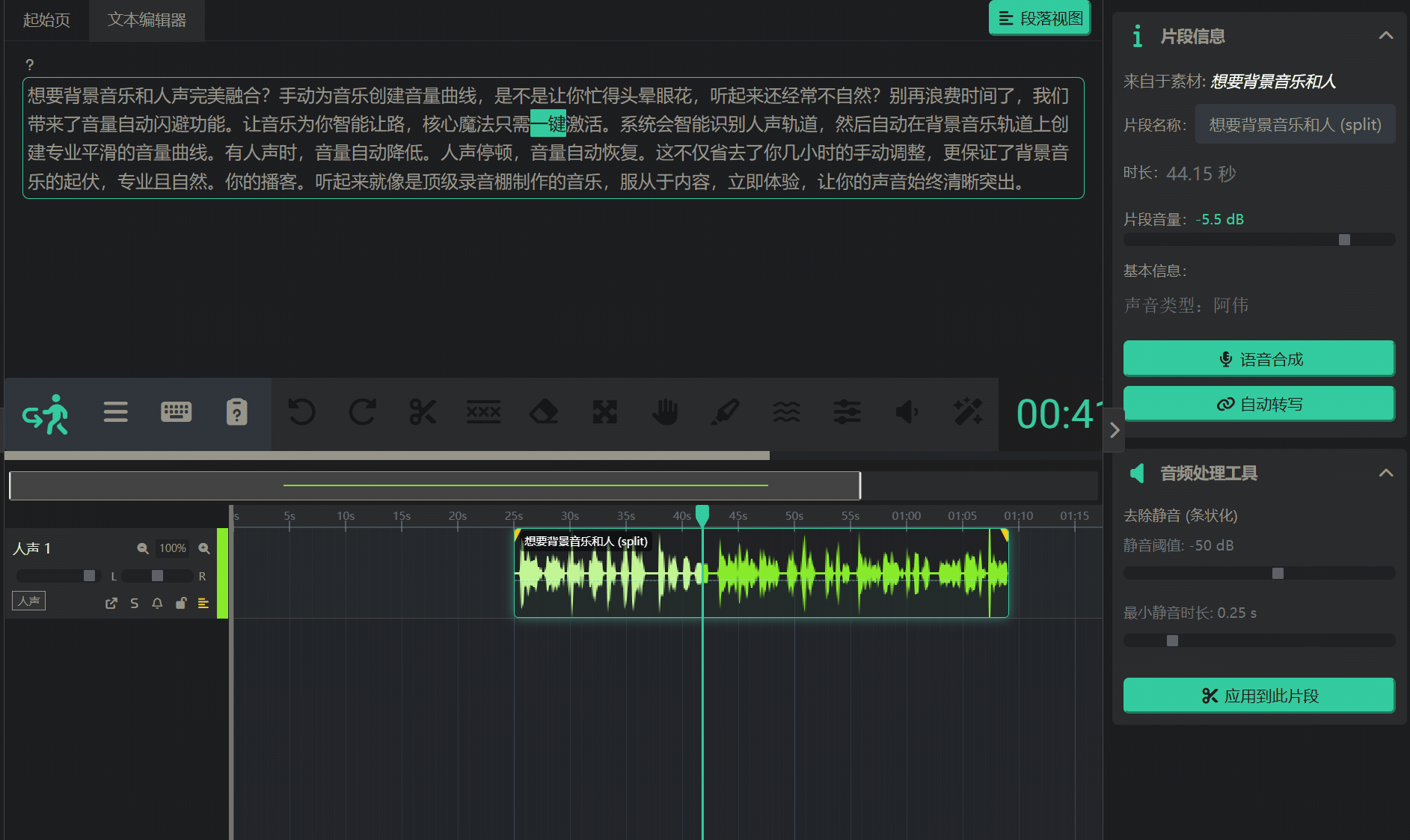This screenshot has height=840, width=1410.
Task: Toggle solo (S) on 人声 1 track
Action: point(135,603)
